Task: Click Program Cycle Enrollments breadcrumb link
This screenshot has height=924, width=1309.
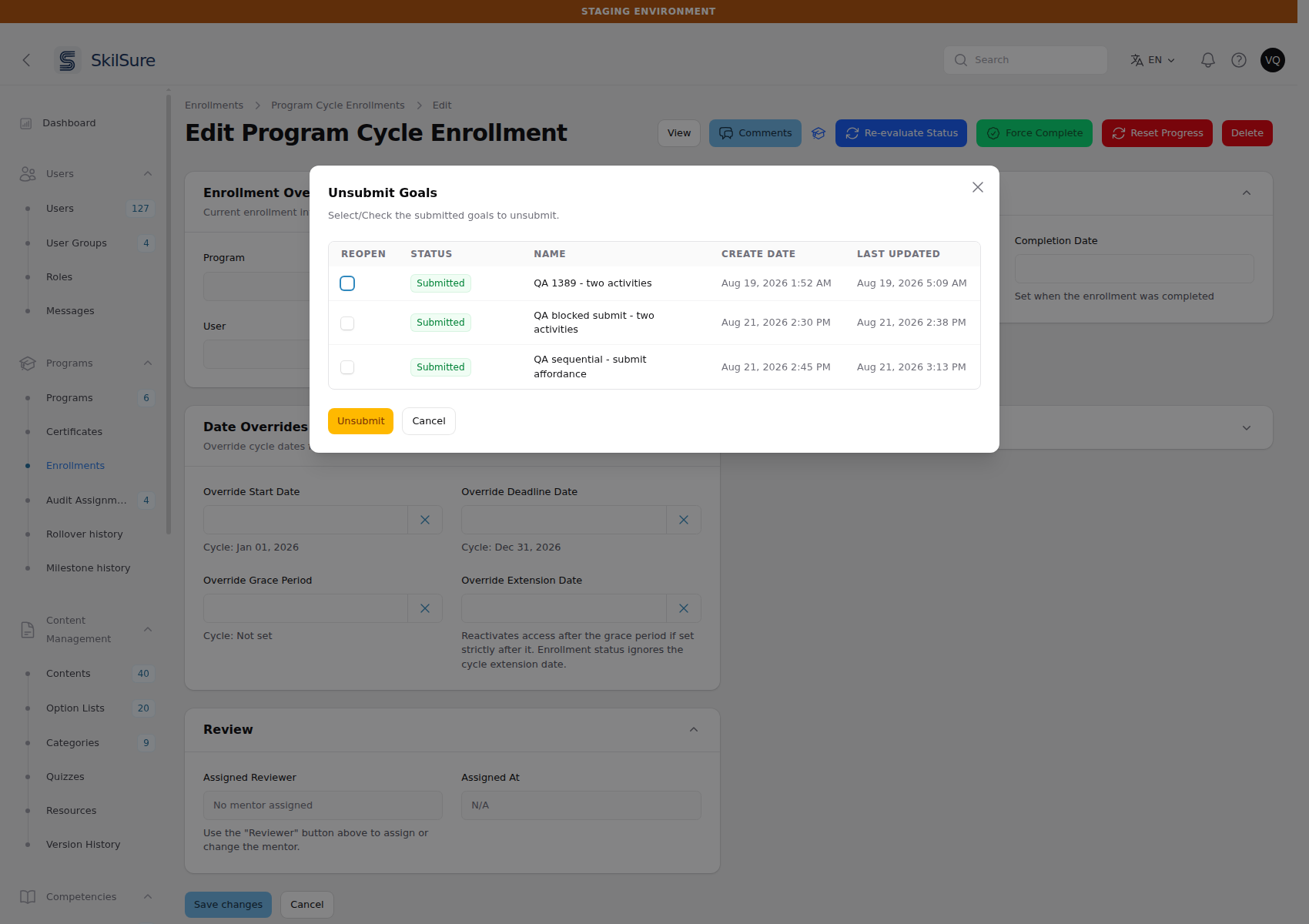Action: click(x=338, y=105)
